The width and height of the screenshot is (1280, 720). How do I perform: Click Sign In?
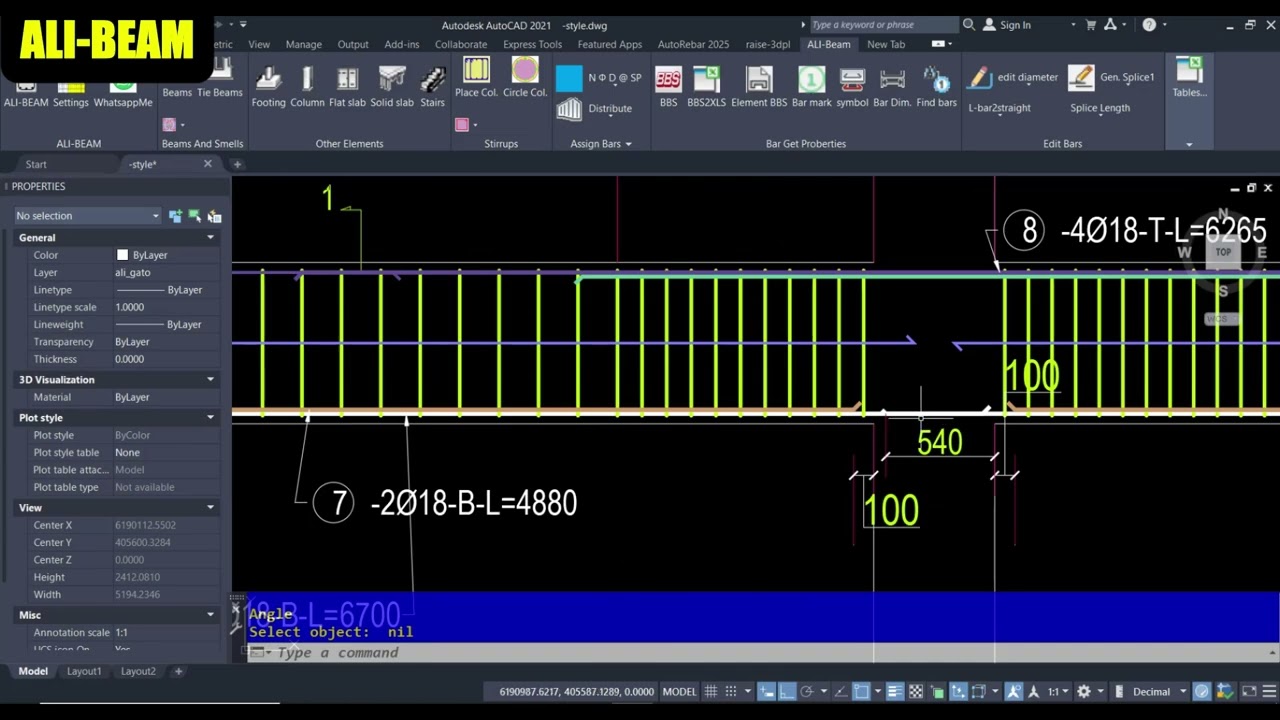point(1014,25)
